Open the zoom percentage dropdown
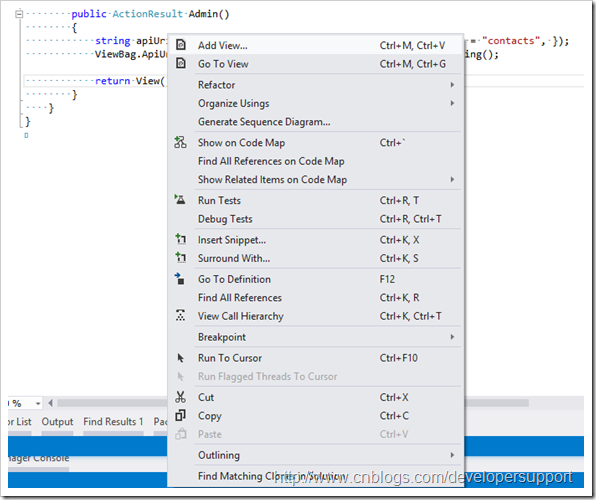This screenshot has width=596, height=500. pos(38,403)
